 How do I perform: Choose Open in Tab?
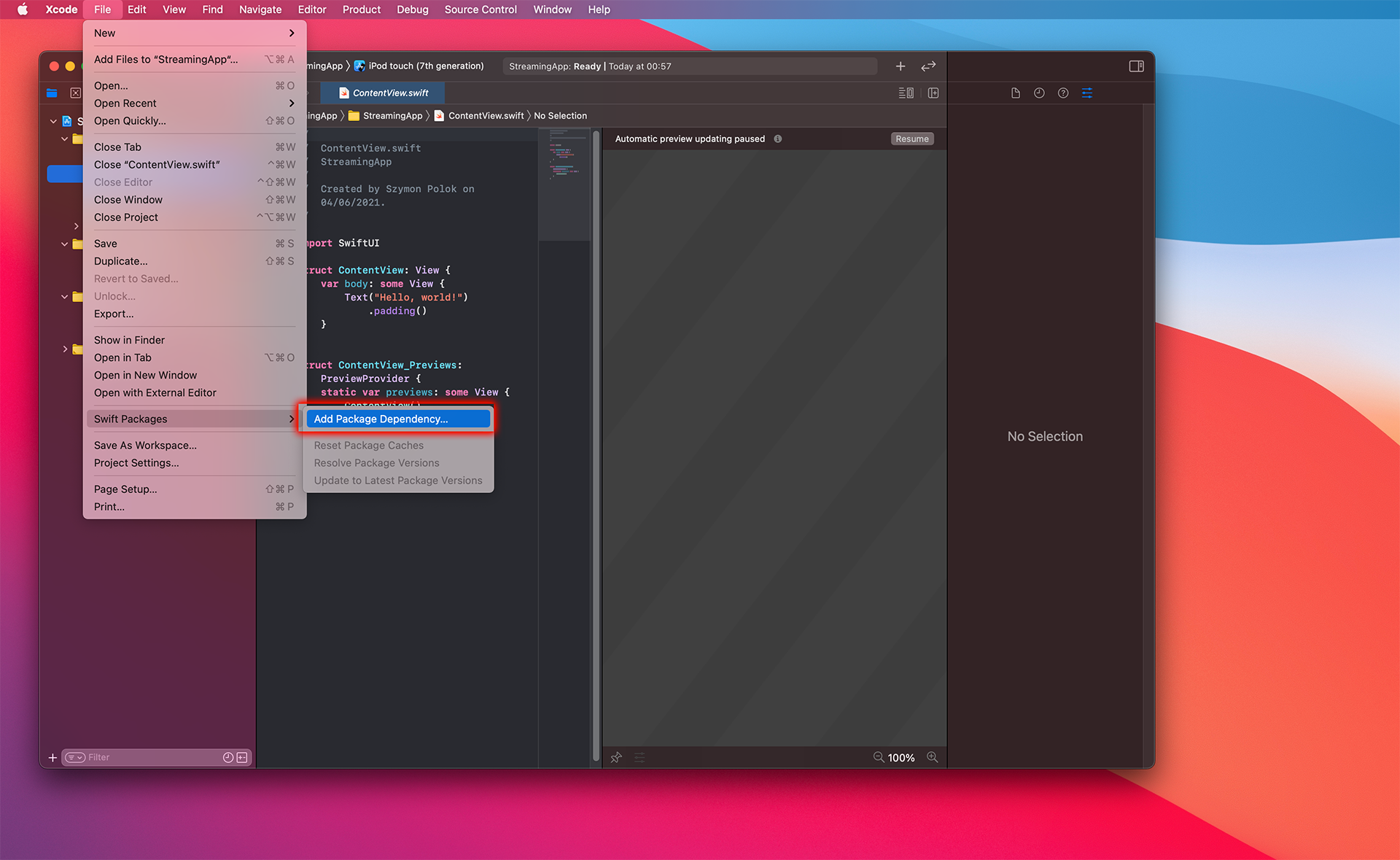(x=195, y=357)
